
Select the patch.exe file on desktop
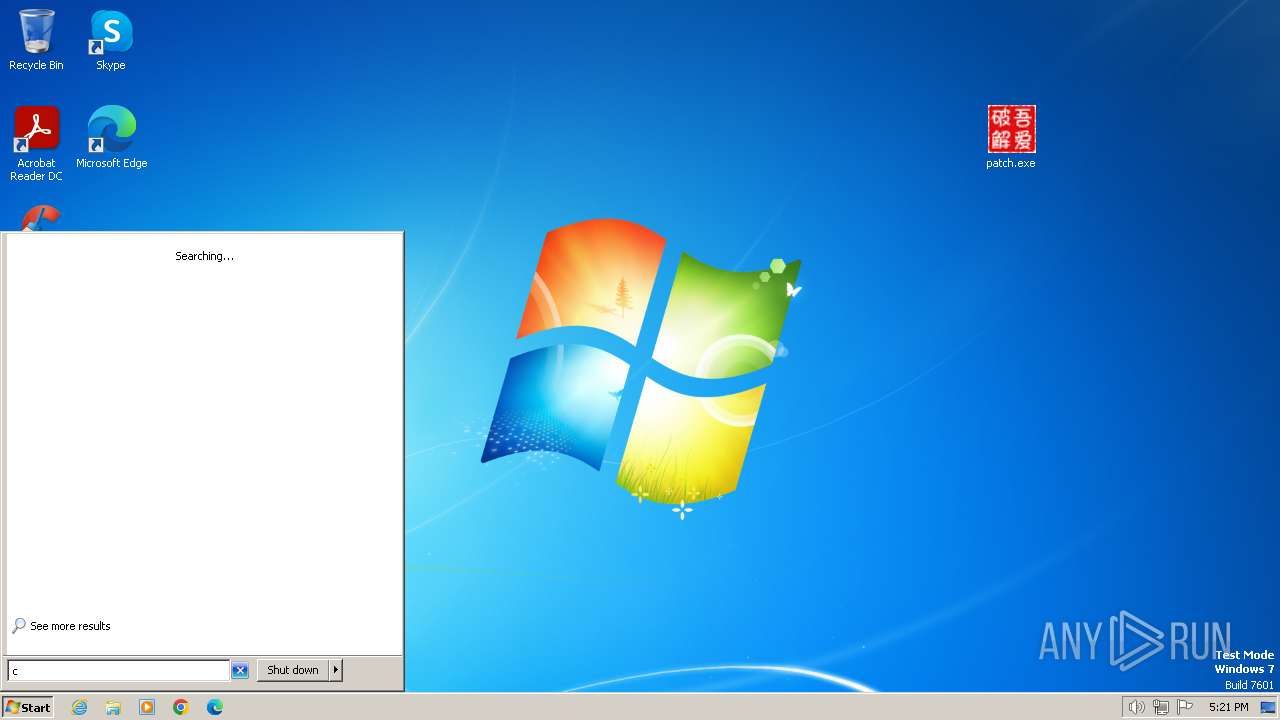1011,138
